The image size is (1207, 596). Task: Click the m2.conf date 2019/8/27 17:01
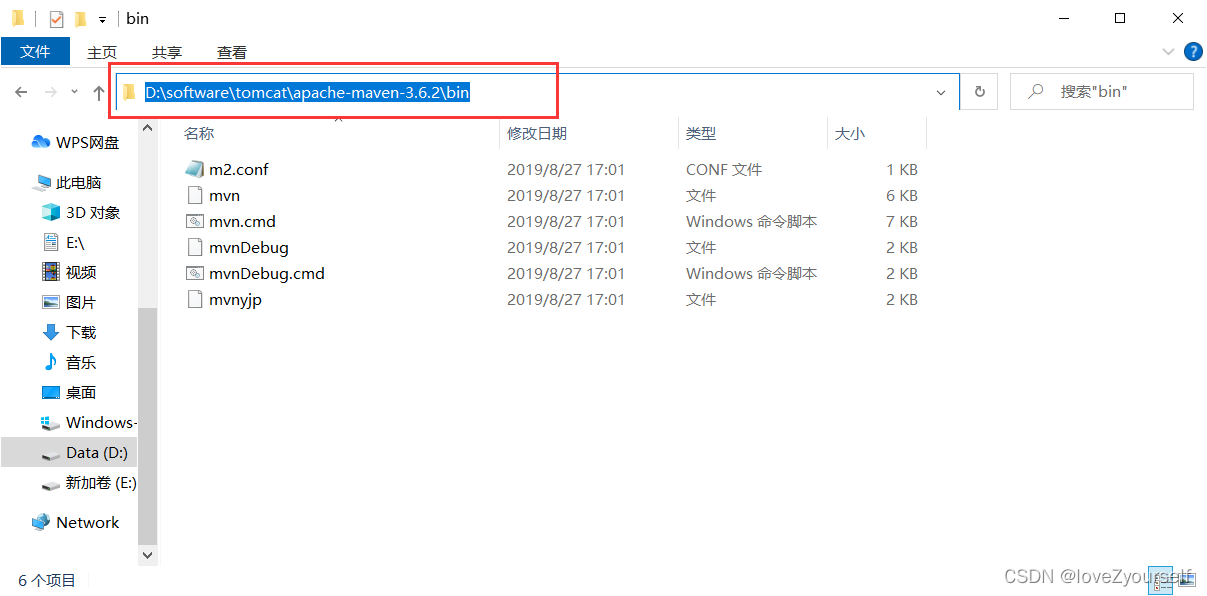coord(566,169)
